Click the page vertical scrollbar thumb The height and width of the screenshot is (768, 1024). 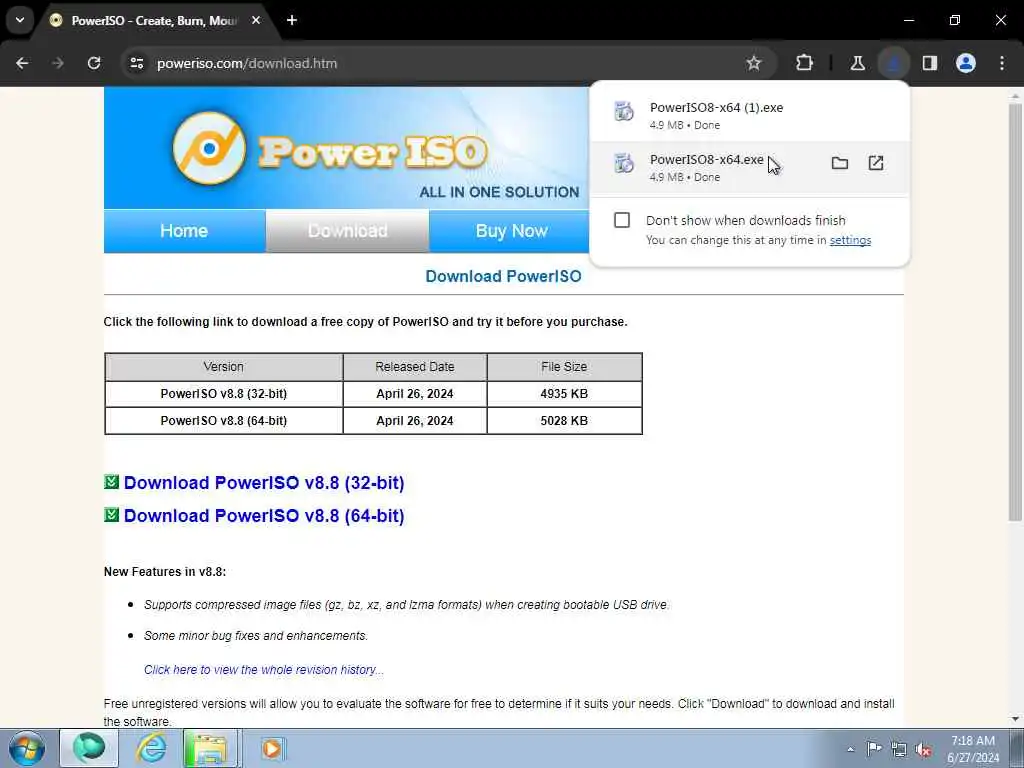pos(1015,312)
